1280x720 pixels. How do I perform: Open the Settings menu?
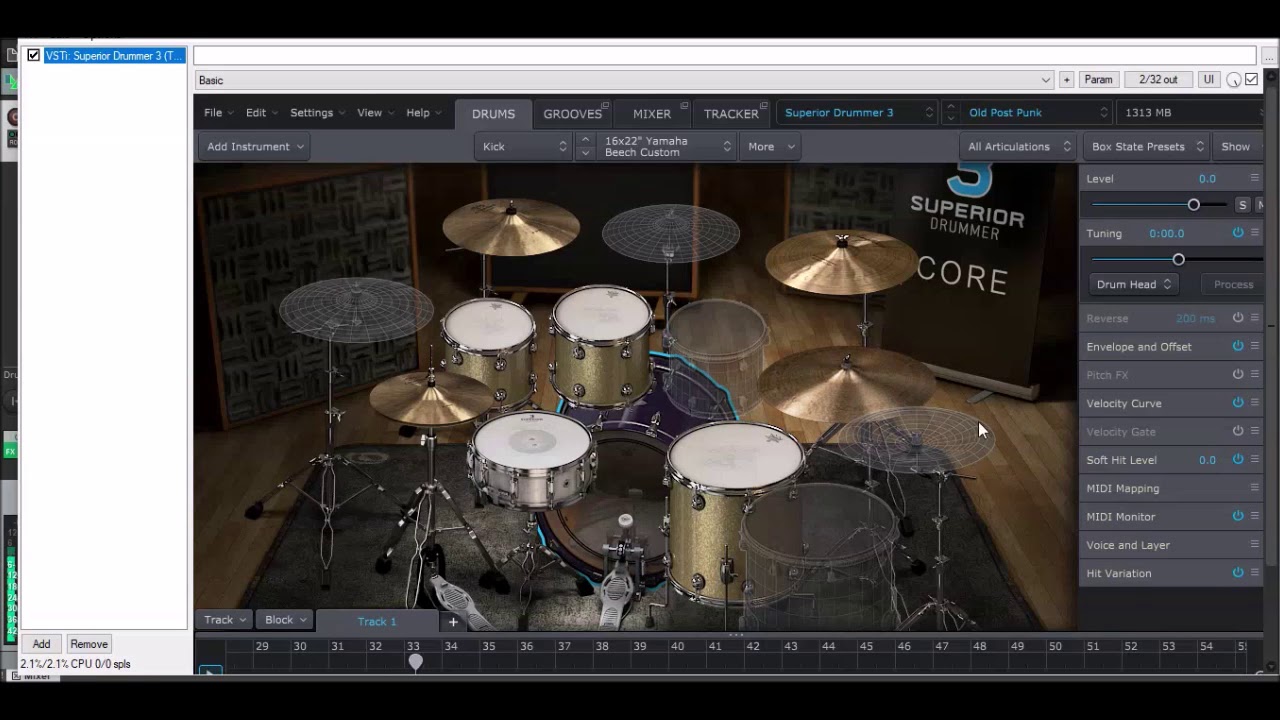317,113
